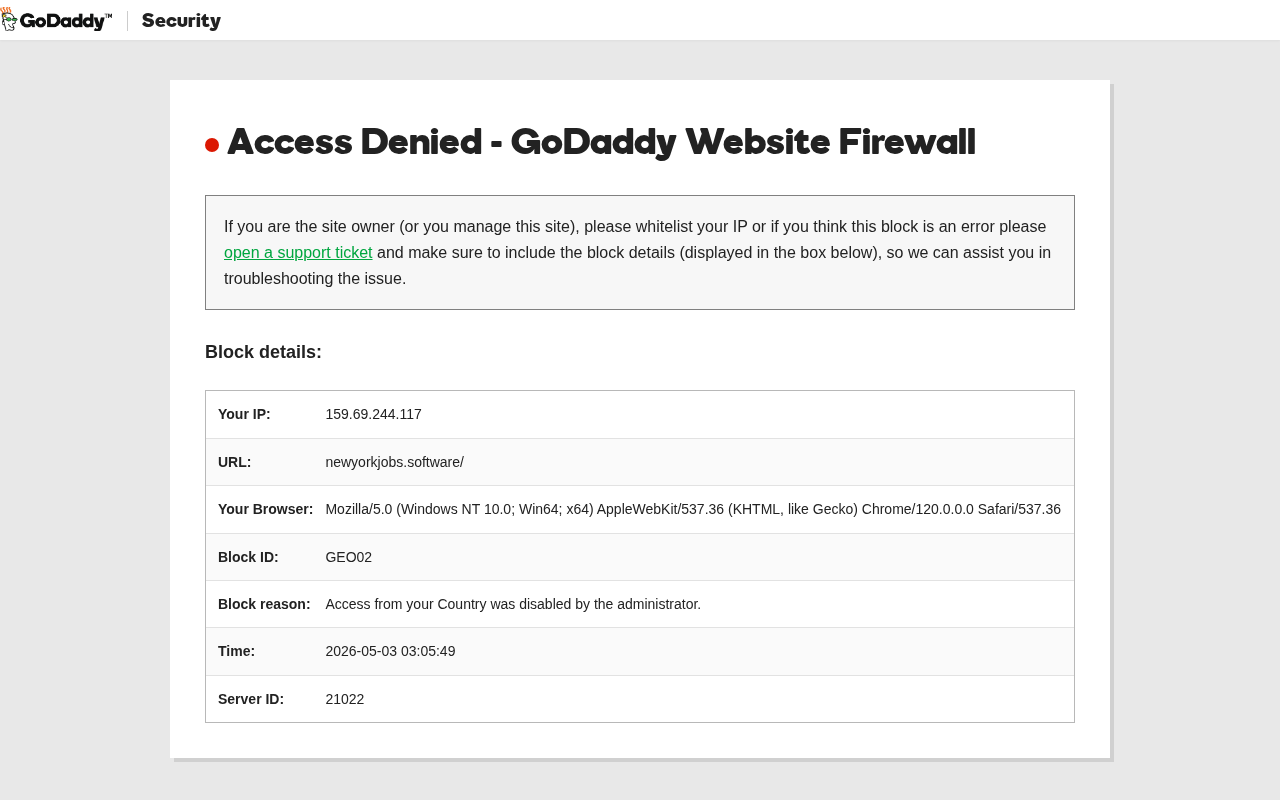Click the Block details heading
Viewport: 1280px width, 800px height.
point(263,352)
